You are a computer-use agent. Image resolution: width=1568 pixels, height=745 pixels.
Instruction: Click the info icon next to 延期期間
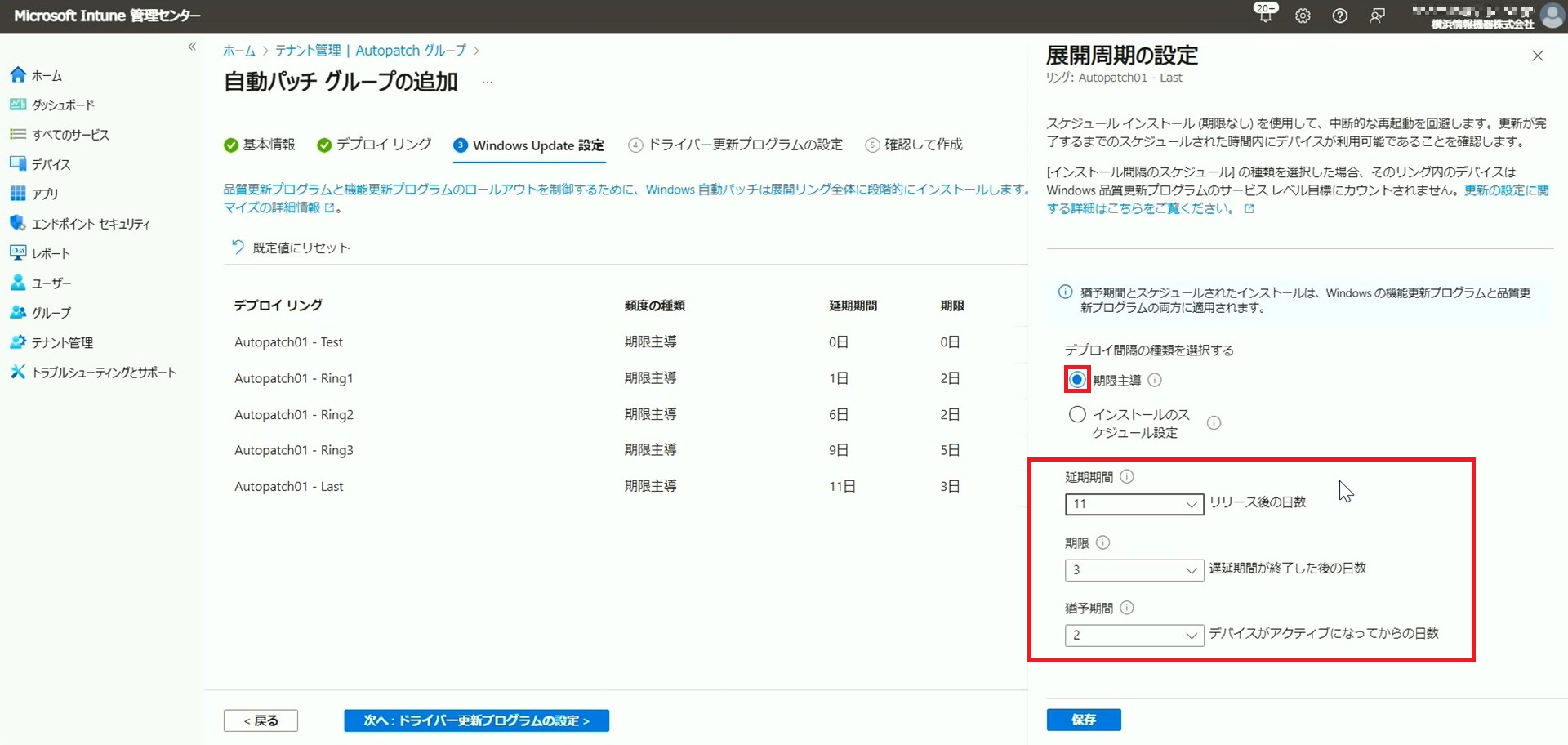point(1127,476)
